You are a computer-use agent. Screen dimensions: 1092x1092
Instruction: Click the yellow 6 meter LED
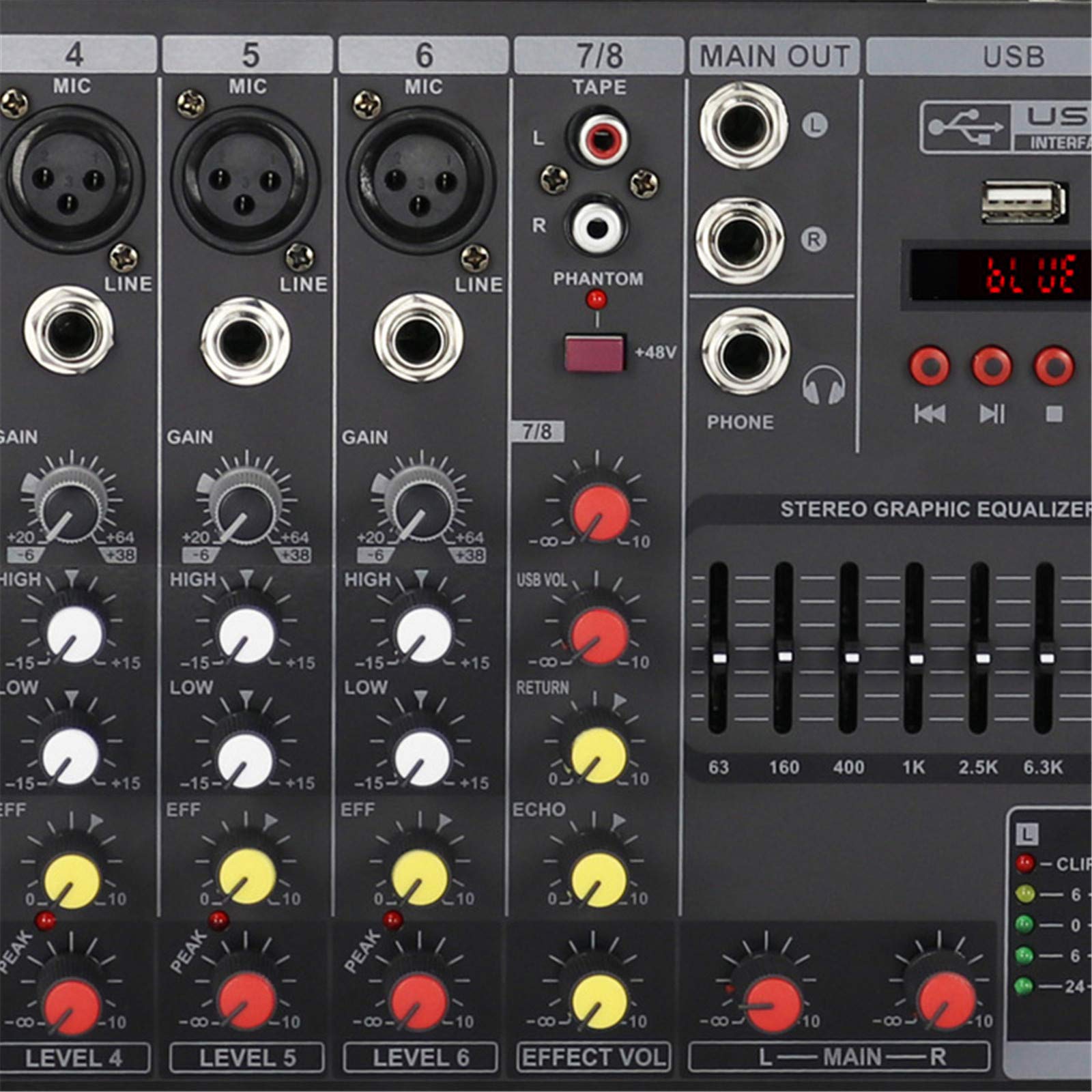1024,893
